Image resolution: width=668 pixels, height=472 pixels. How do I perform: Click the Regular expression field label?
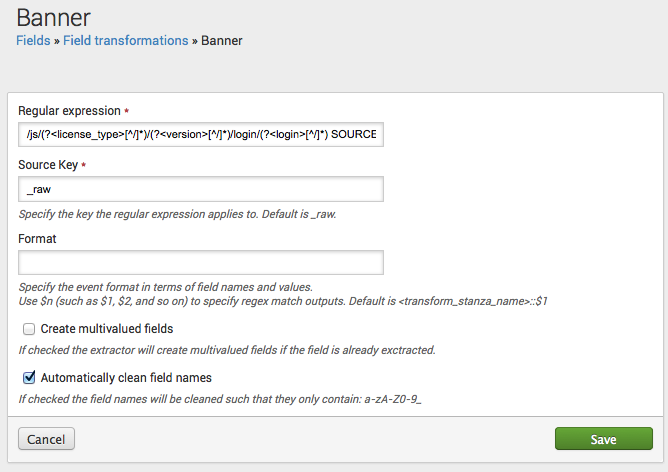(69, 111)
